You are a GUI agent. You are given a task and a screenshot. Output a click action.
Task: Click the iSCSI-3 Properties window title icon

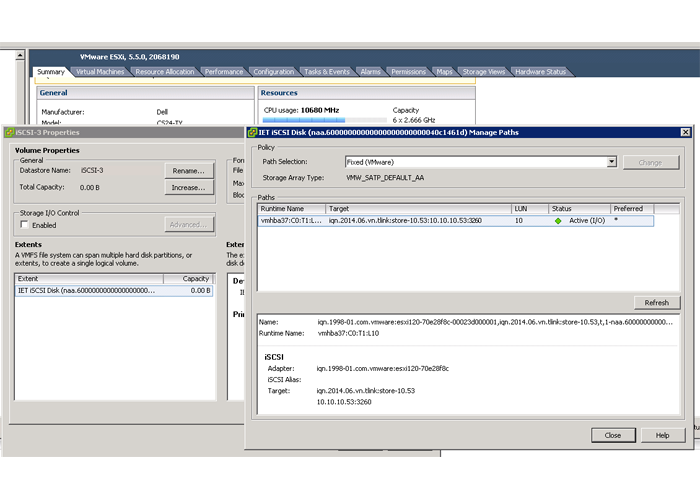[x=7, y=132]
